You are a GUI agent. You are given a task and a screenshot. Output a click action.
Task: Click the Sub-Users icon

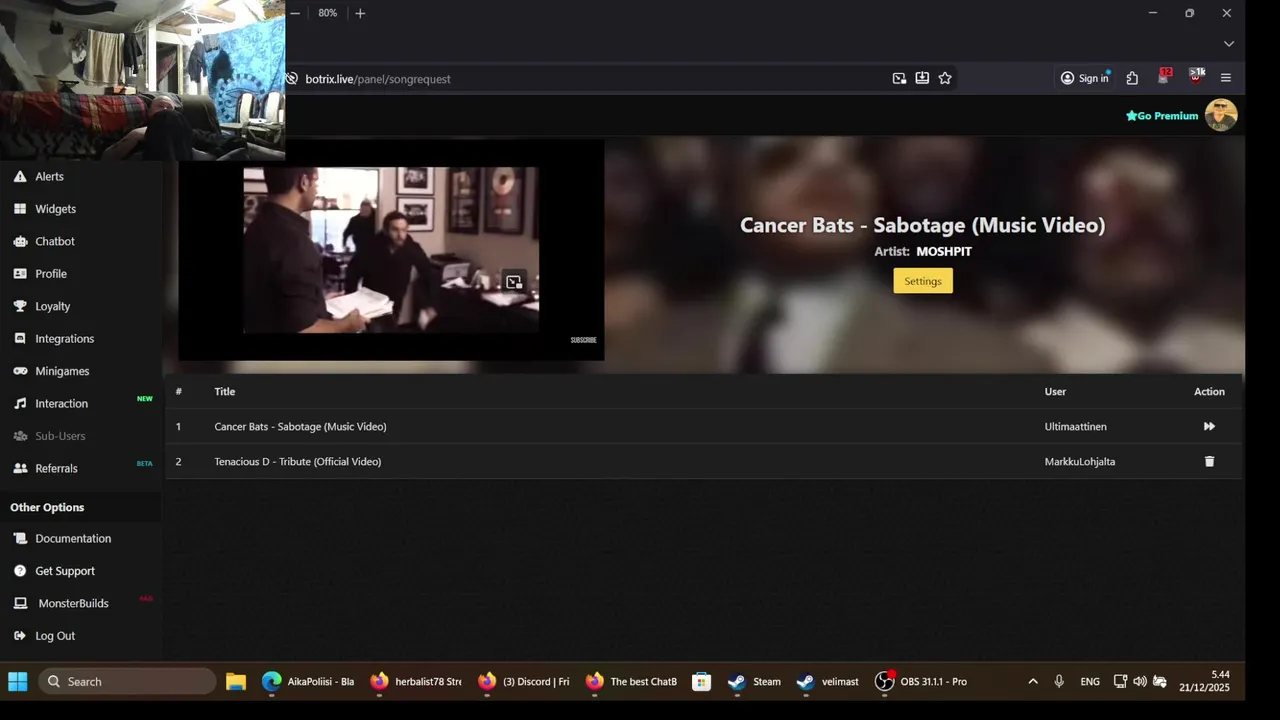coord(20,436)
